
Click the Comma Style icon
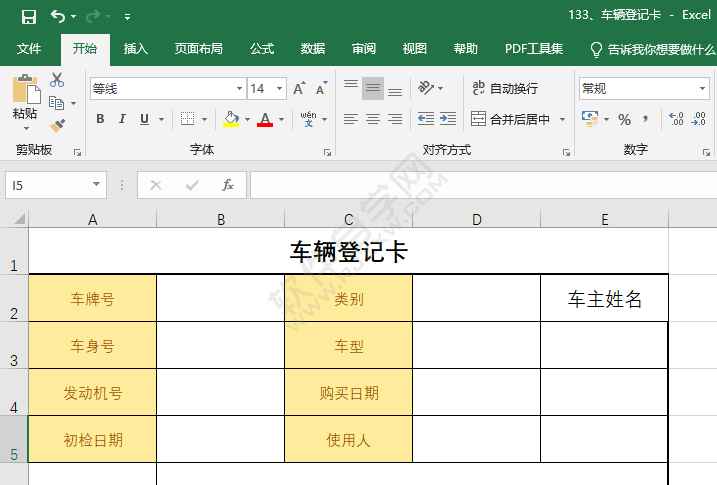tap(645, 119)
